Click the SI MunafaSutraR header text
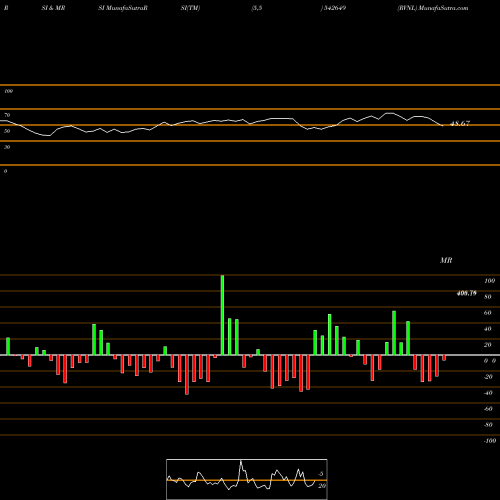 (123, 8)
